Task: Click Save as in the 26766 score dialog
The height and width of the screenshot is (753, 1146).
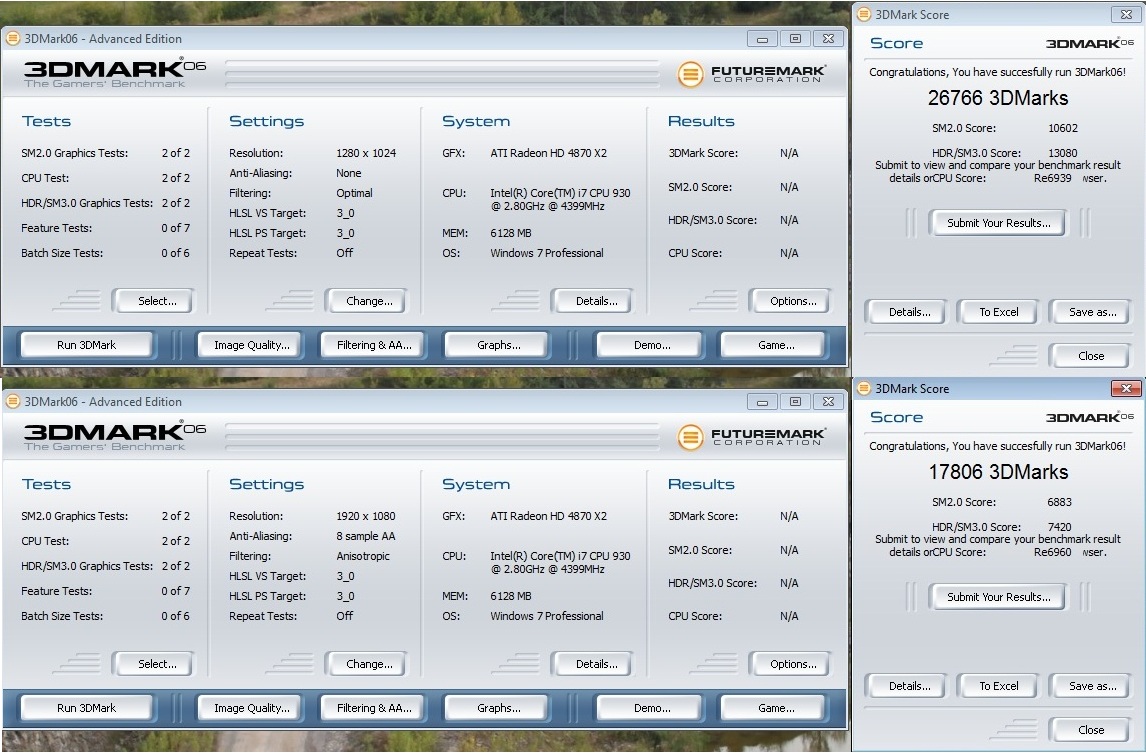Action: coord(1092,312)
